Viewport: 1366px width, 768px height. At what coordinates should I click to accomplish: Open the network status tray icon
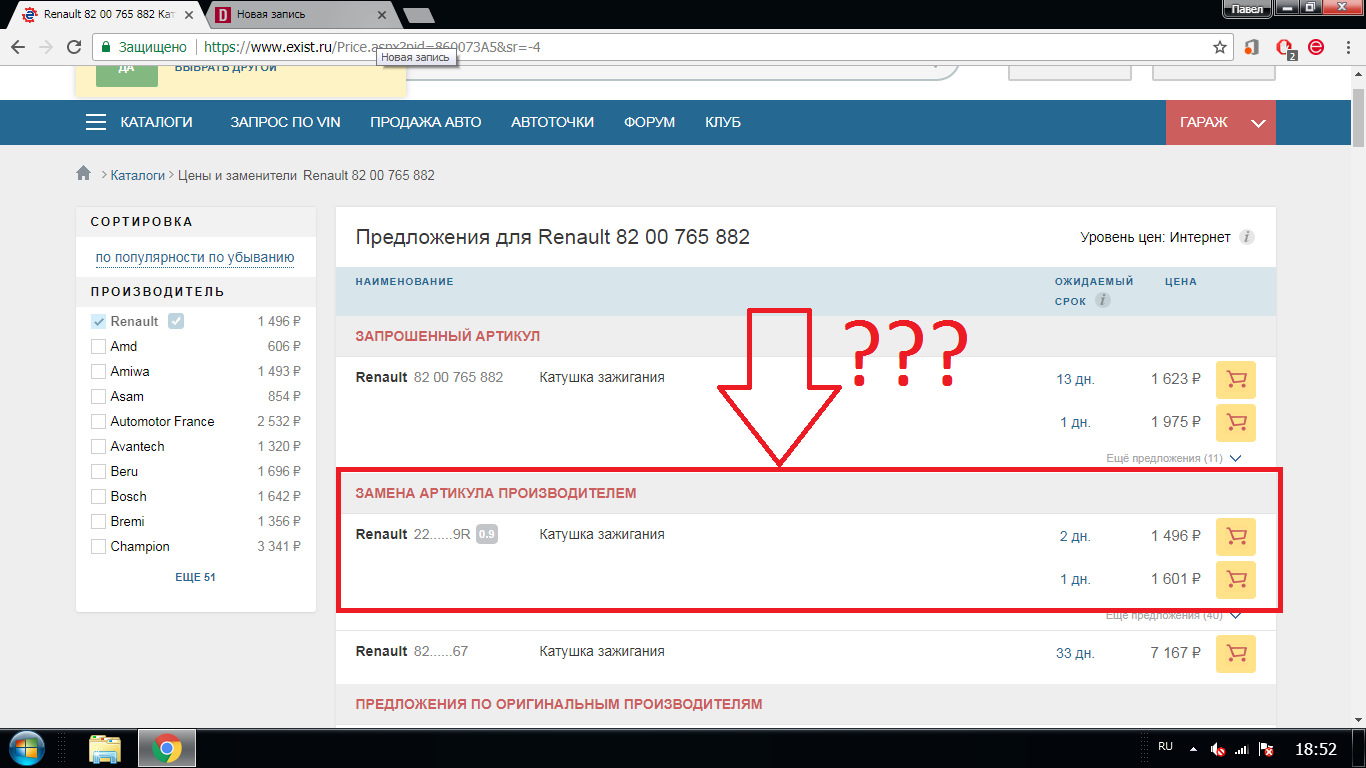pos(1242,749)
